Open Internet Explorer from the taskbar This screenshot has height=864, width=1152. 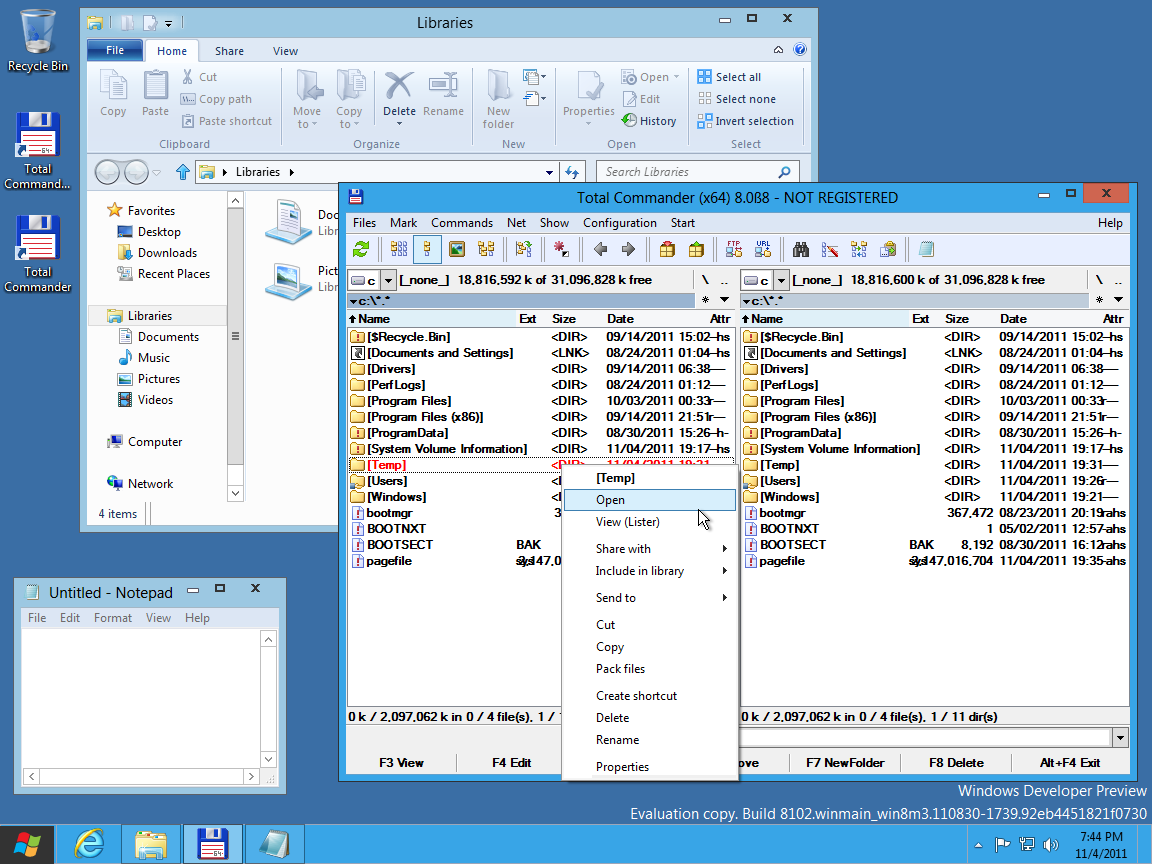(x=89, y=843)
